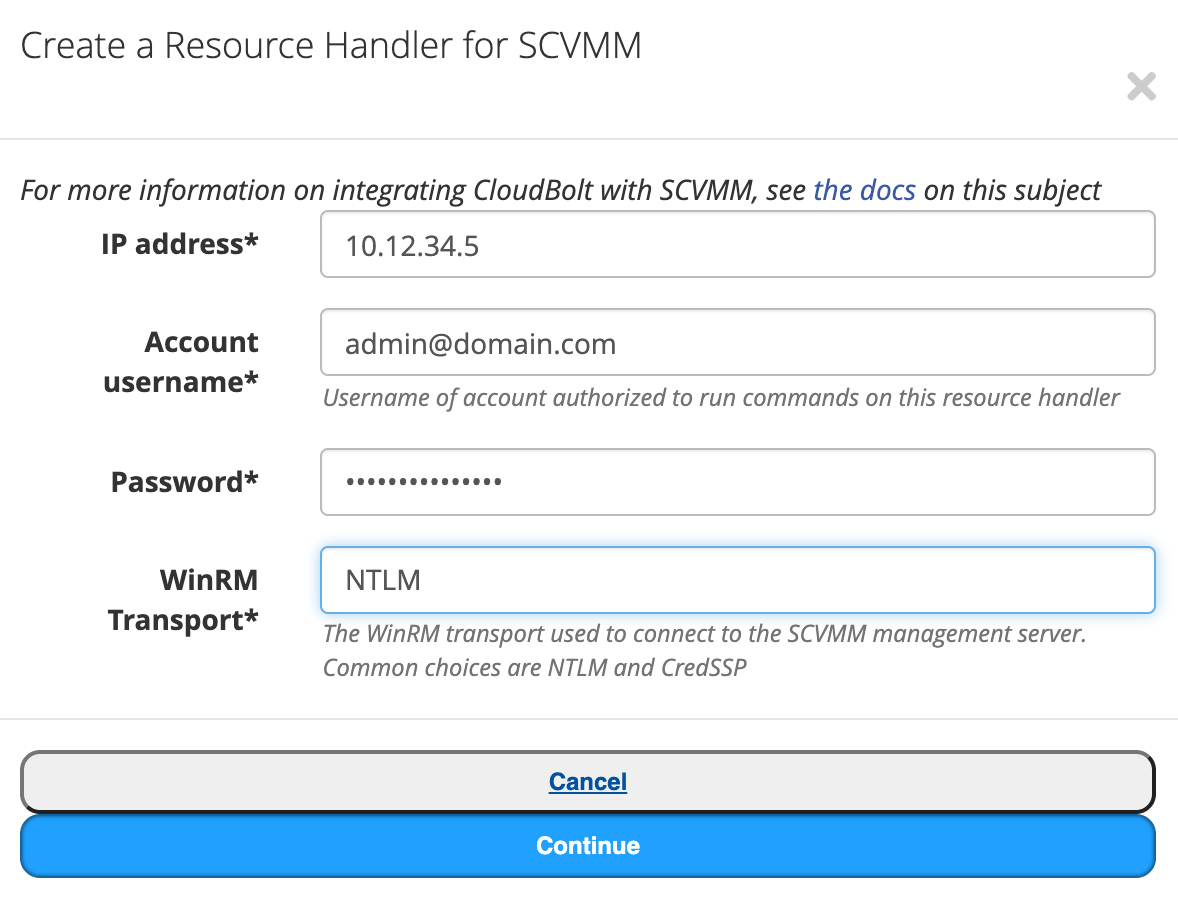This screenshot has width=1178, height=900.
Task: Click the CloudBolt SCVMM integration info sentence
Action: 560,190
